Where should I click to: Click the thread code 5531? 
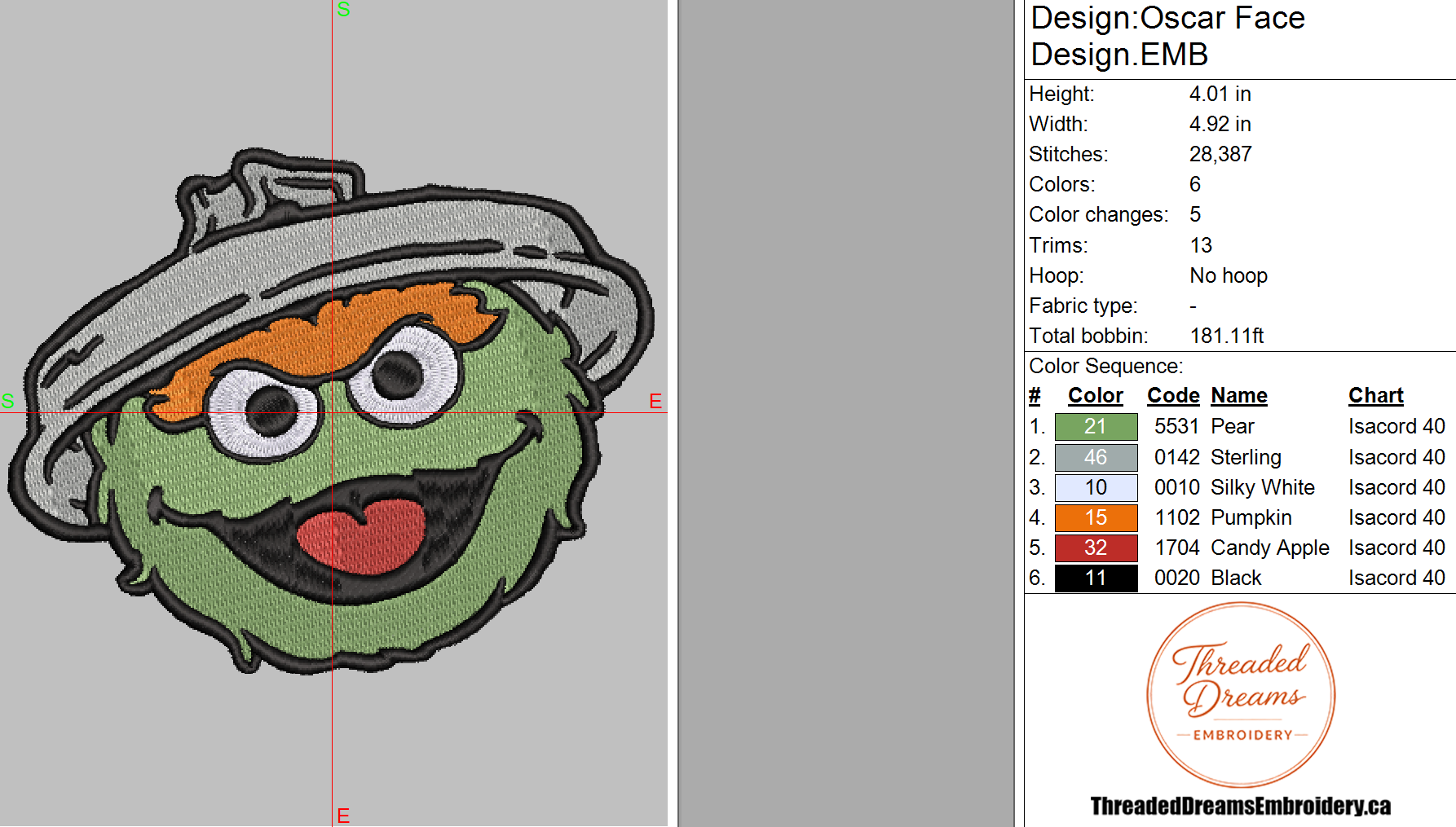click(1176, 426)
